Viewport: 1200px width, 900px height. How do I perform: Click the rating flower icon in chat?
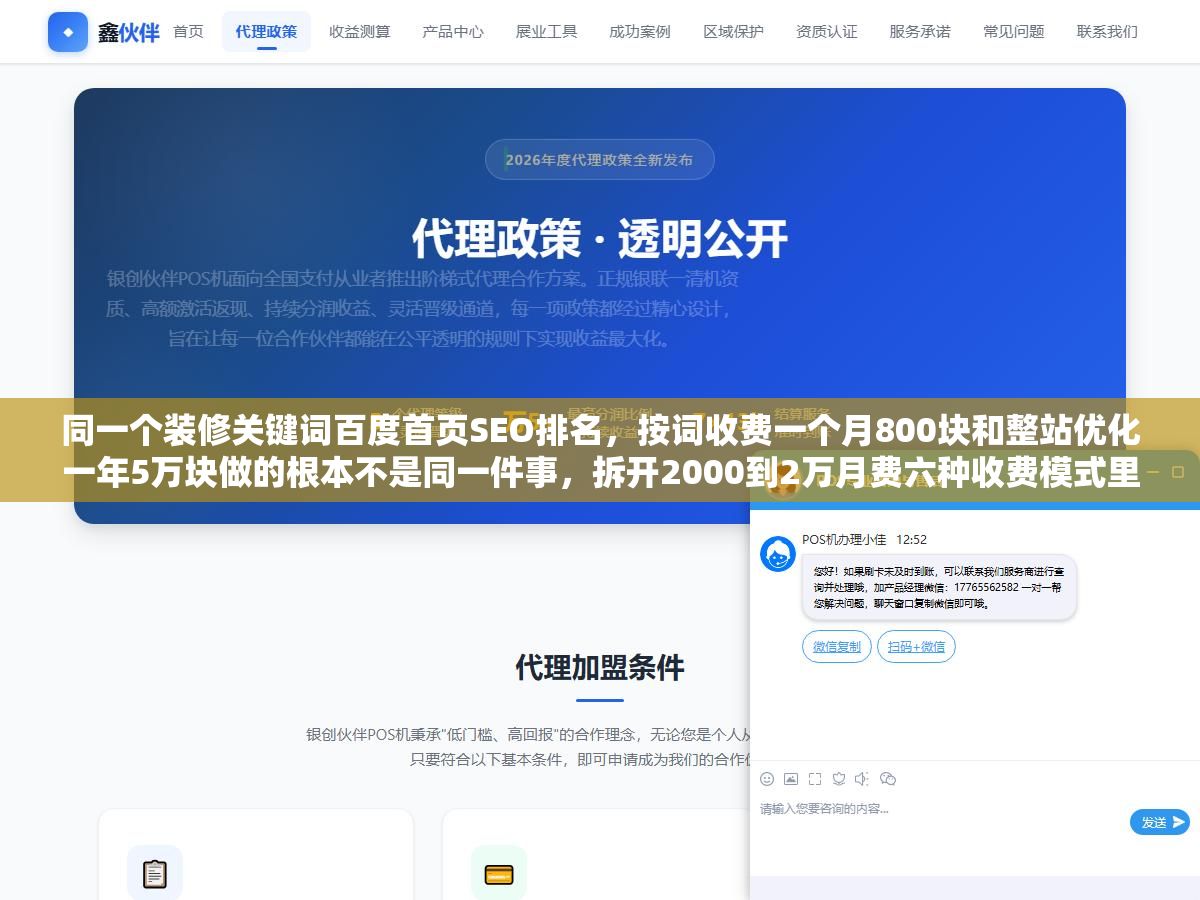click(839, 779)
